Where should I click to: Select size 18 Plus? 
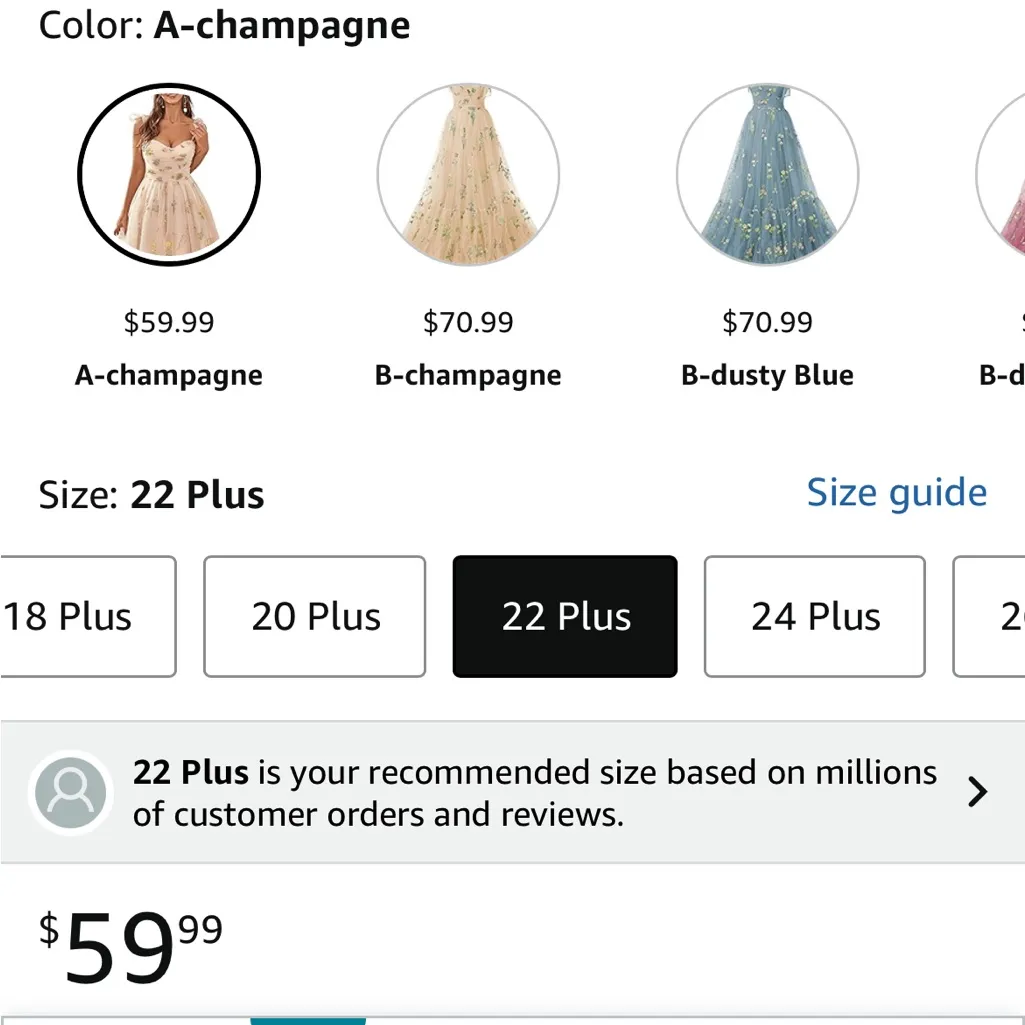point(70,616)
